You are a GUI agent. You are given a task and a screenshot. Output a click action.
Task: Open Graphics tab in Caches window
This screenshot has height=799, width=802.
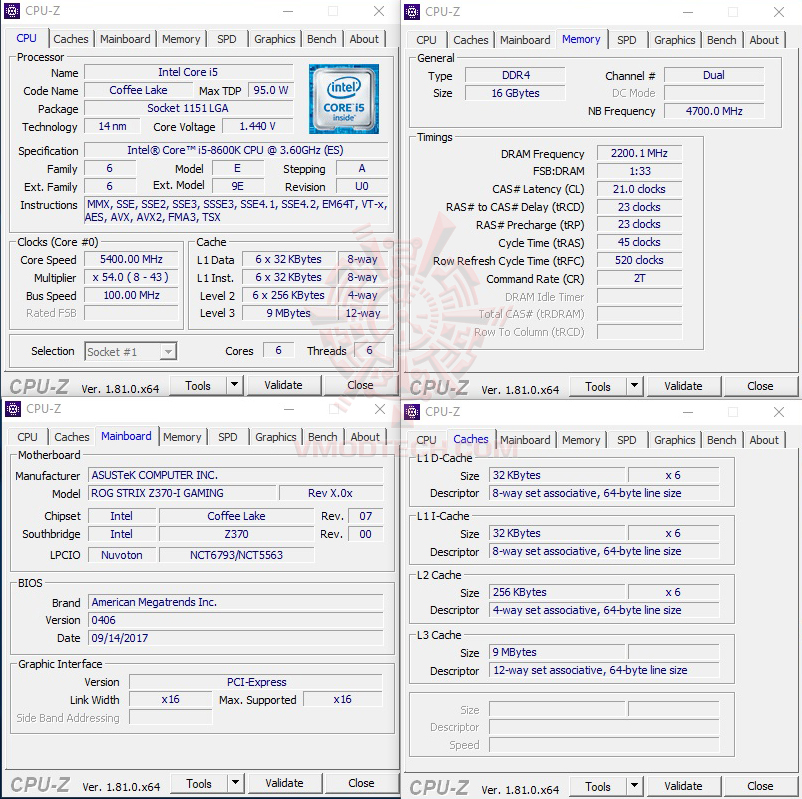click(x=675, y=440)
